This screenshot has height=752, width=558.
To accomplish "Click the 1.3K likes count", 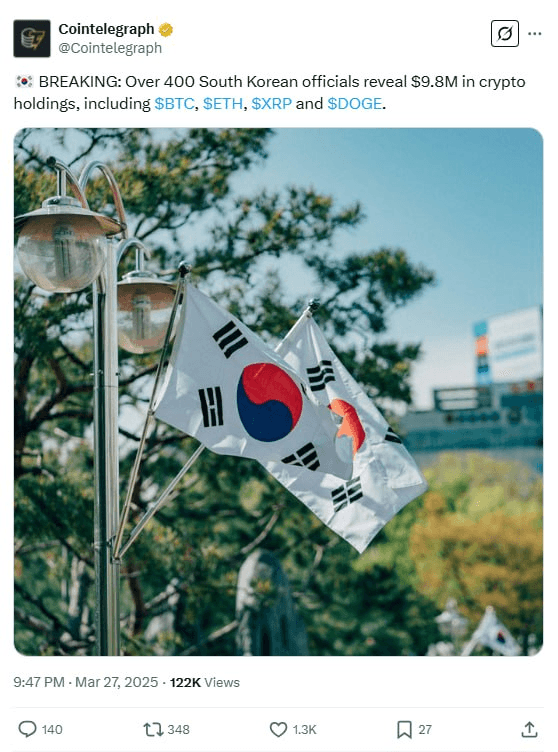I will [x=305, y=729].
